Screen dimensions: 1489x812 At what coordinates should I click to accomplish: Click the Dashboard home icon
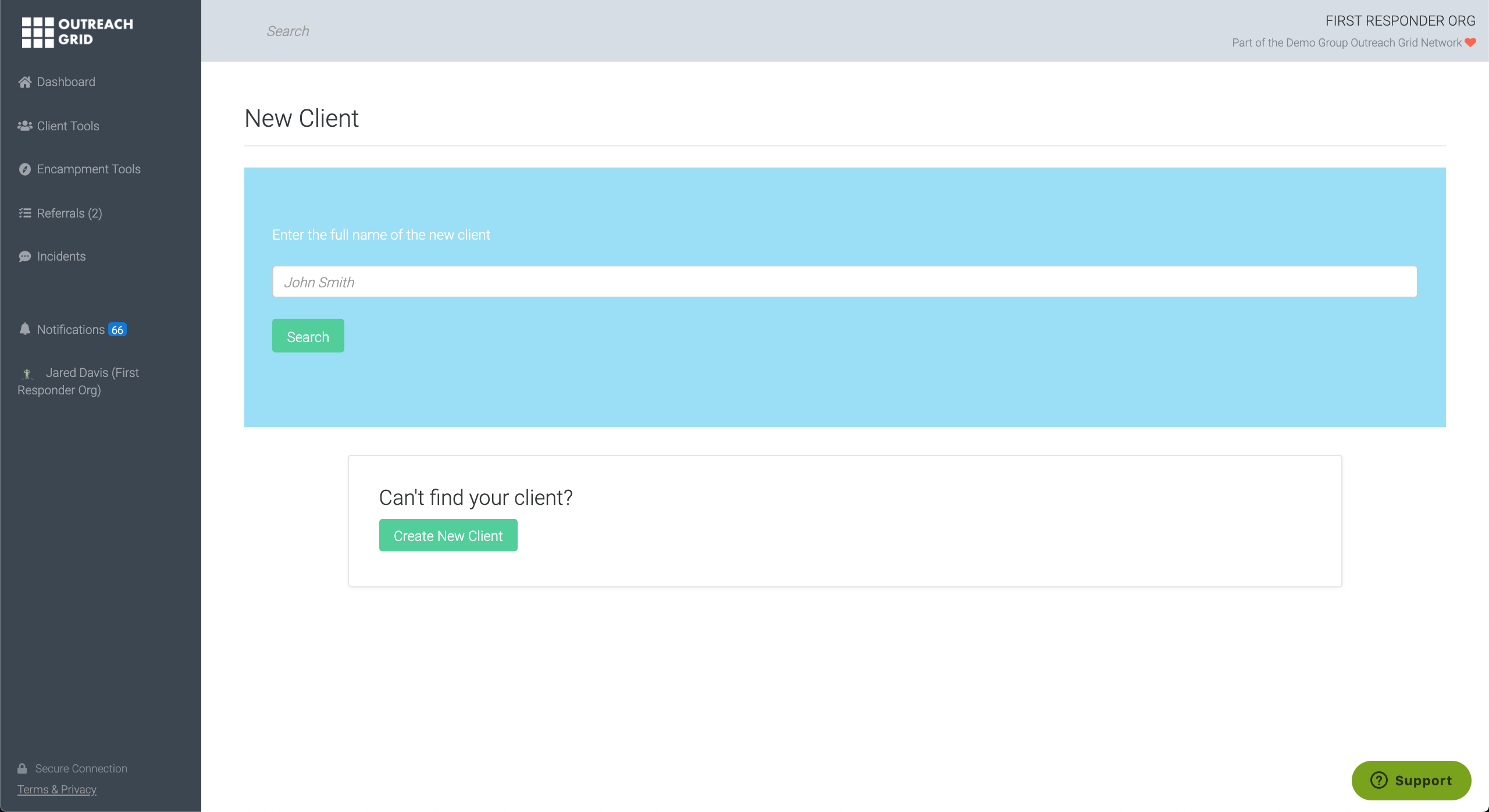pyautogui.click(x=24, y=82)
